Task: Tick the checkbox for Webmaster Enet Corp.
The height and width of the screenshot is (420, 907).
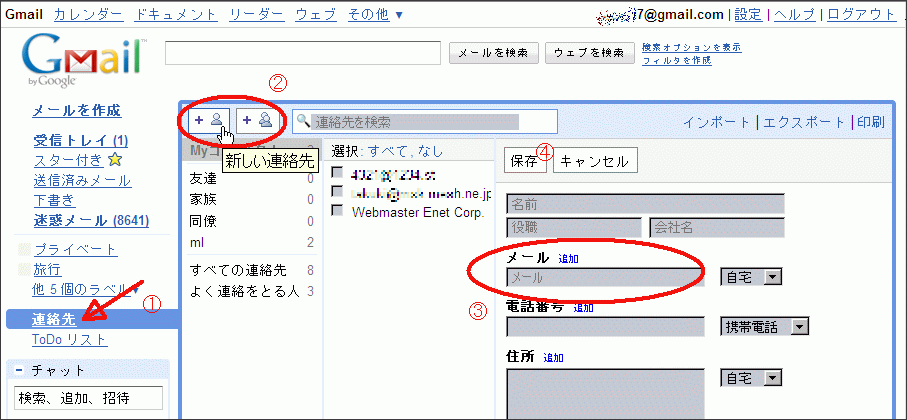Action: pyautogui.click(x=337, y=211)
